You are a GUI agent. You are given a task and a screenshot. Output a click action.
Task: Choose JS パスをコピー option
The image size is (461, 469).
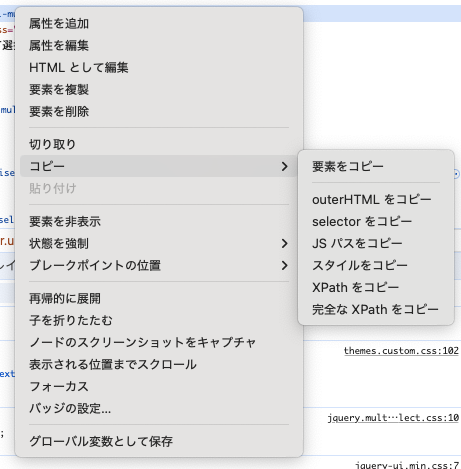pyautogui.click(x=376, y=244)
